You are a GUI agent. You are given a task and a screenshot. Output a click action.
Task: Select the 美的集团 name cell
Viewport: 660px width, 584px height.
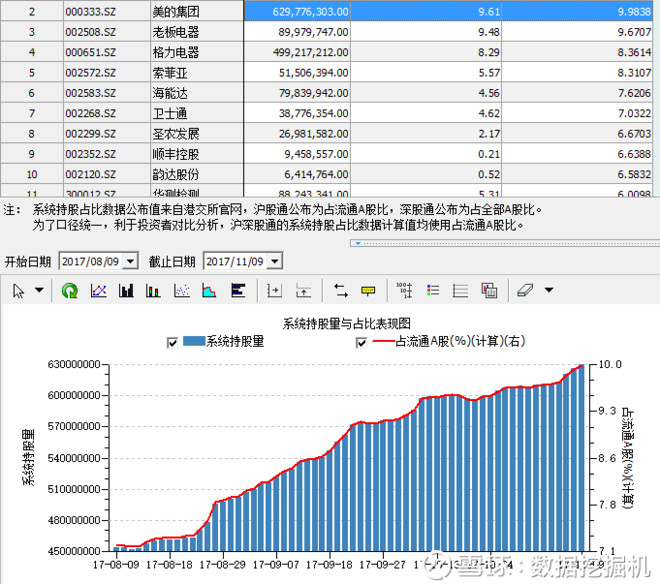[197, 11]
